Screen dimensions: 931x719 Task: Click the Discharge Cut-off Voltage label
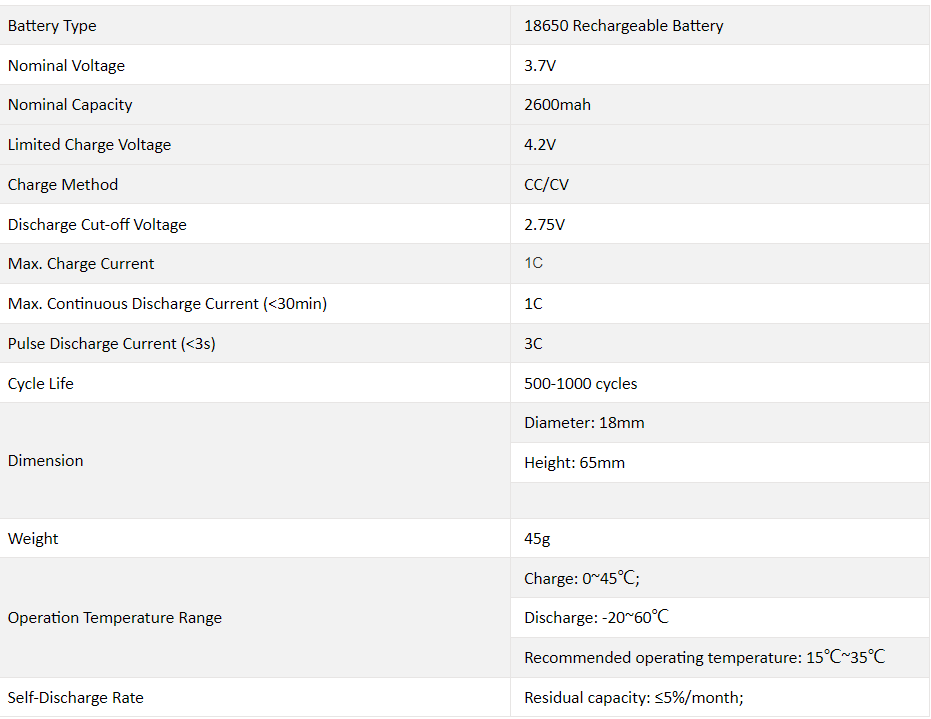(x=97, y=225)
